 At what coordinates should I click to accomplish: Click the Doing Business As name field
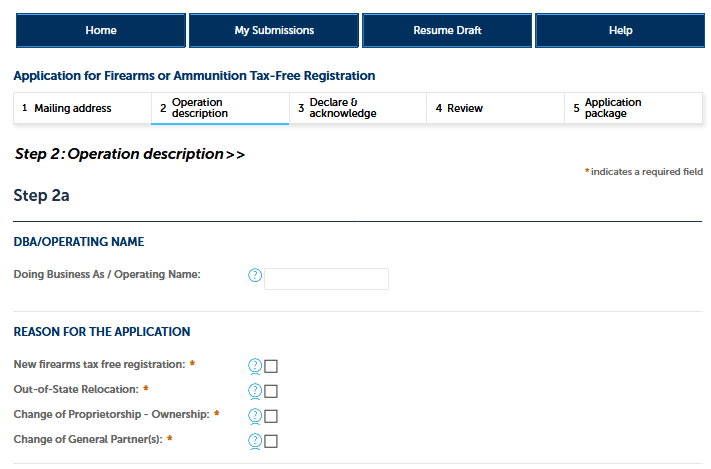[326, 279]
